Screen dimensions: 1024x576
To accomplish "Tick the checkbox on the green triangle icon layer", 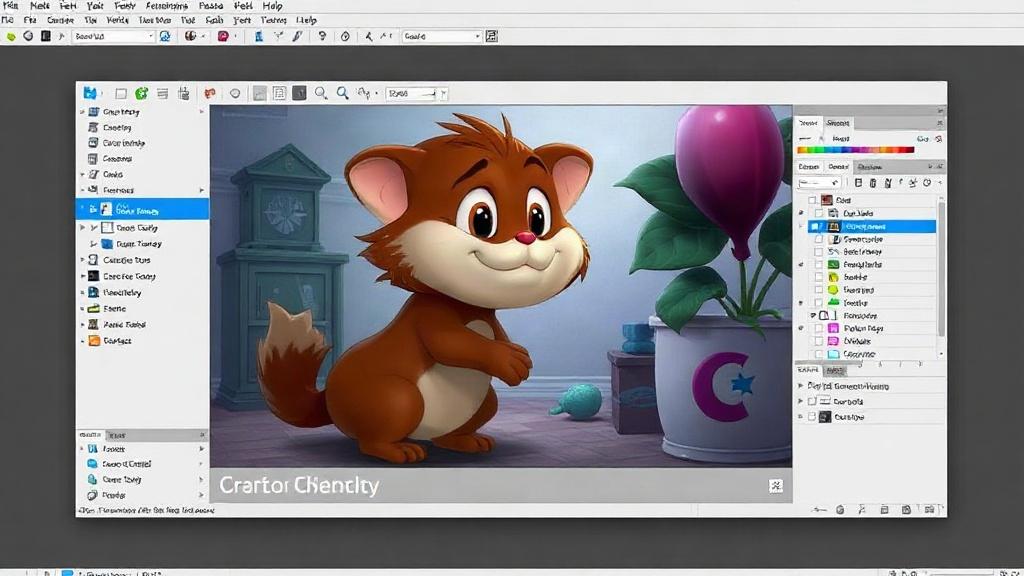I will point(819,302).
